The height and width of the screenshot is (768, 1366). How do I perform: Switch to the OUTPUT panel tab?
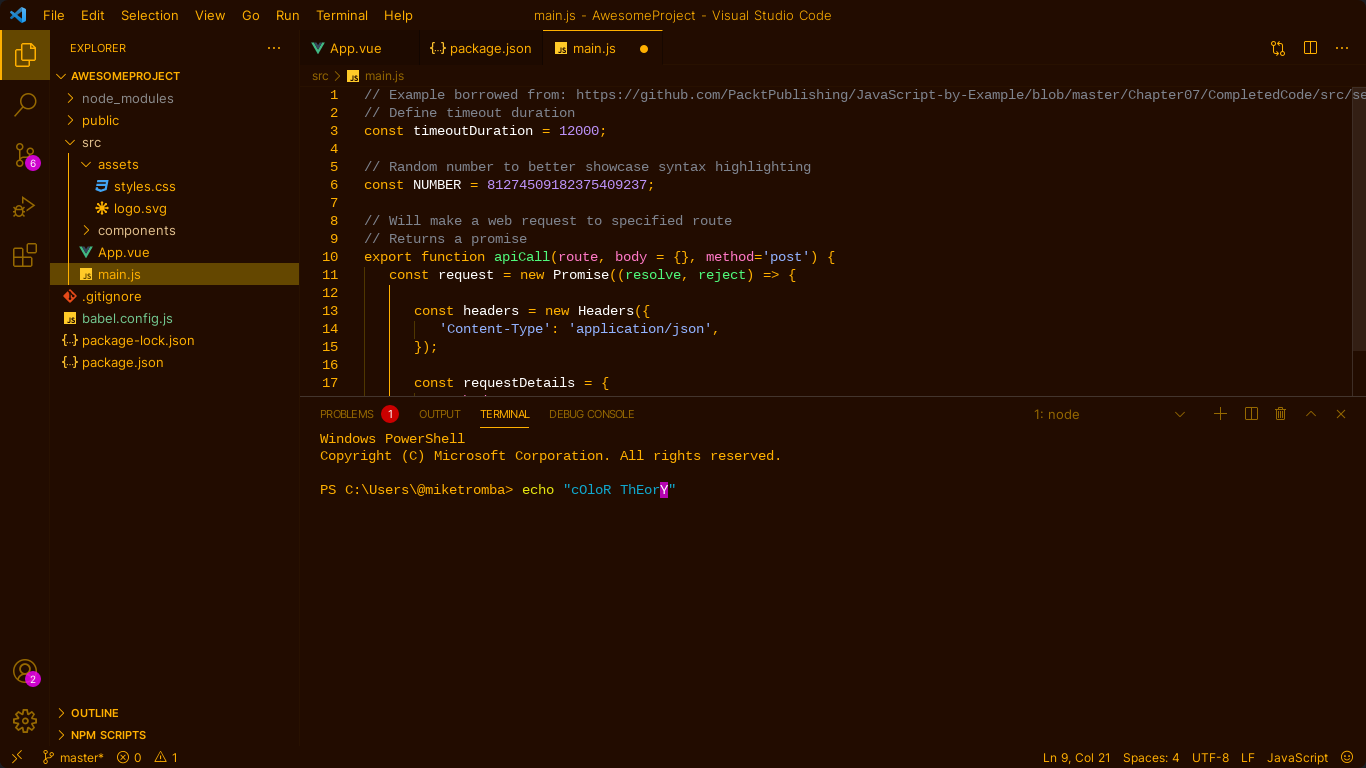click(x=439, y=414)
